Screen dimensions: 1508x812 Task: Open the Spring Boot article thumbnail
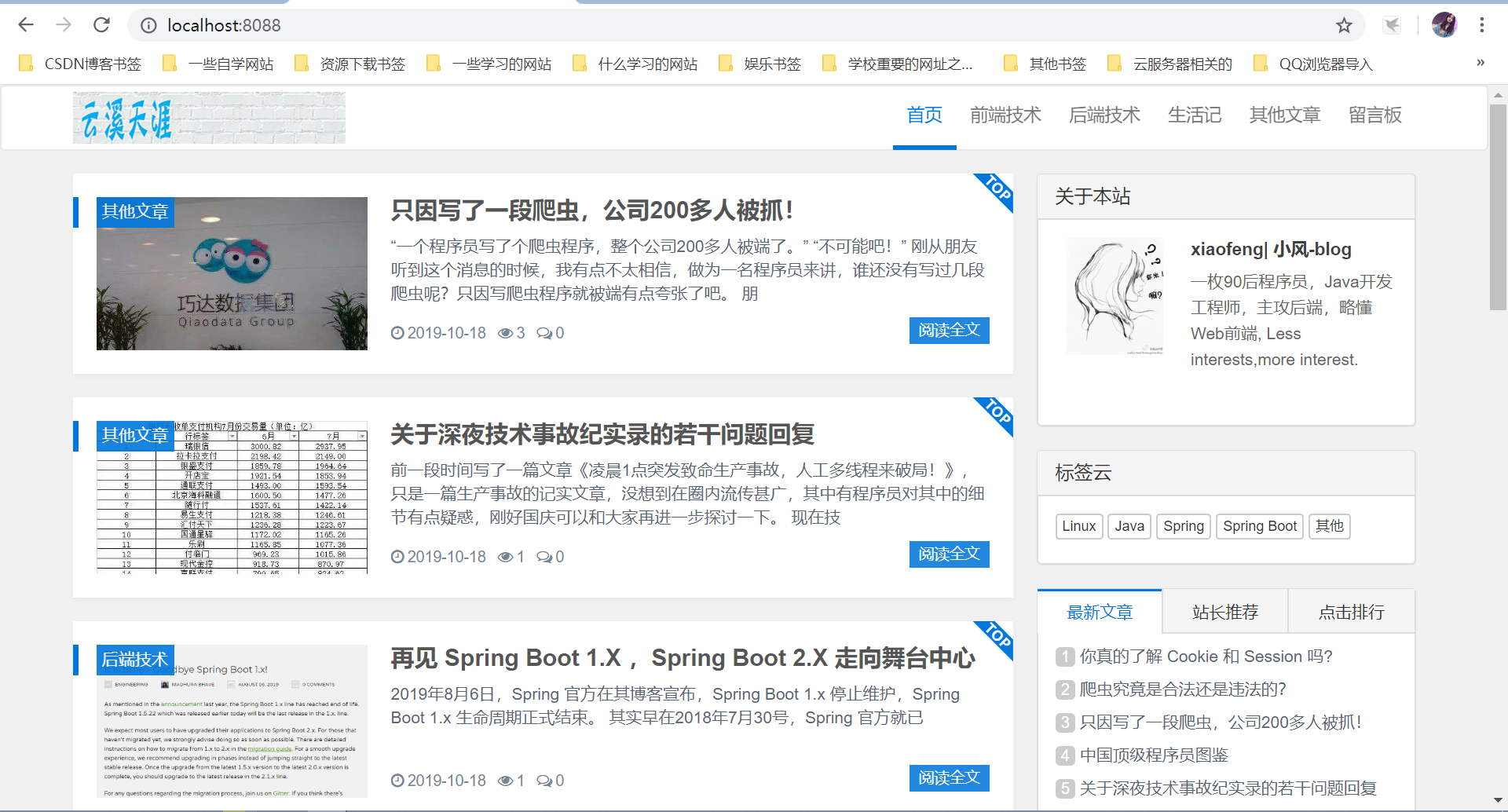[x=232, y=721]
